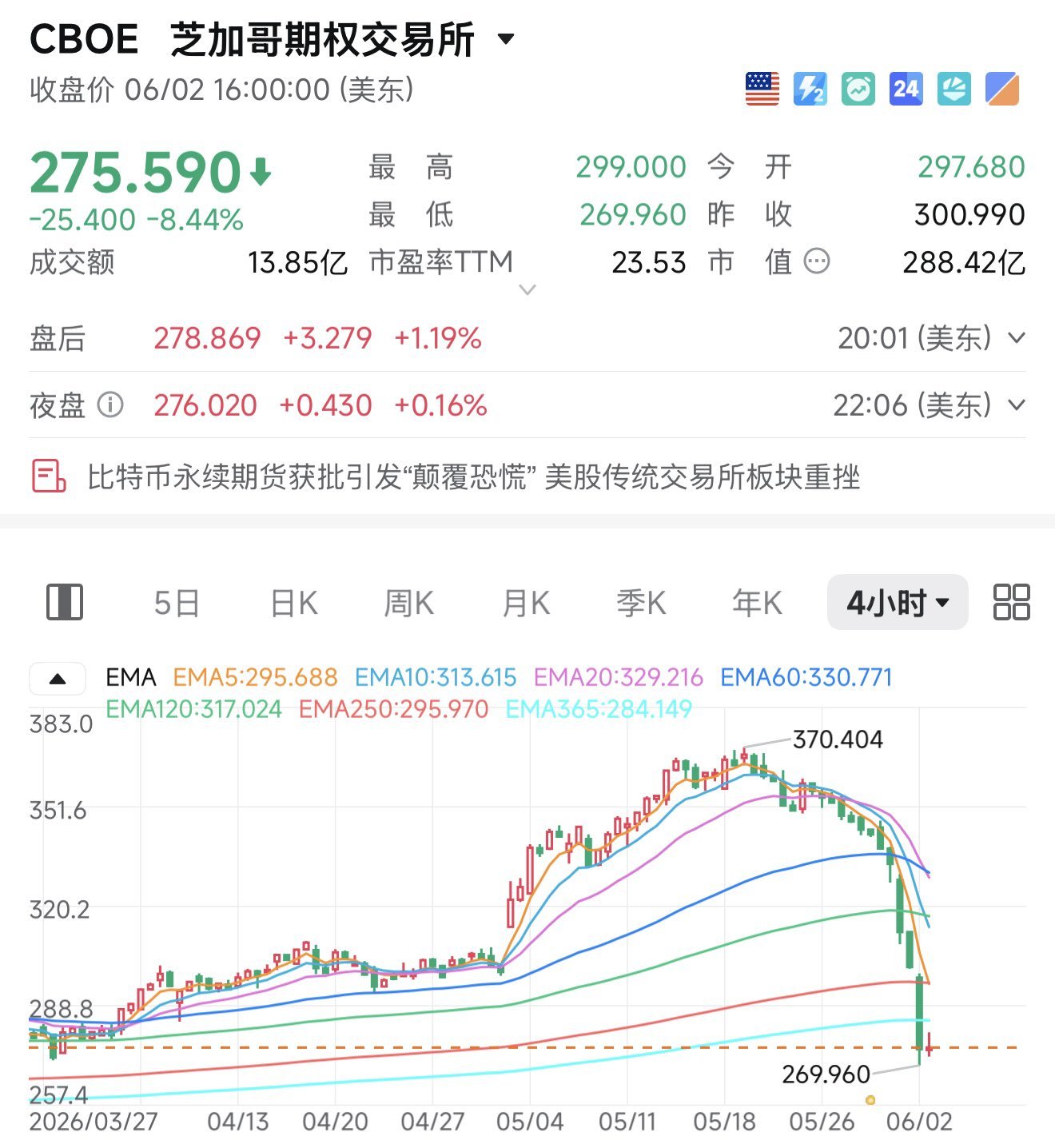The image size is (1055, 1148).
Task: Tap the EMA120:317.024 legend value
Action: click(193, 709)
